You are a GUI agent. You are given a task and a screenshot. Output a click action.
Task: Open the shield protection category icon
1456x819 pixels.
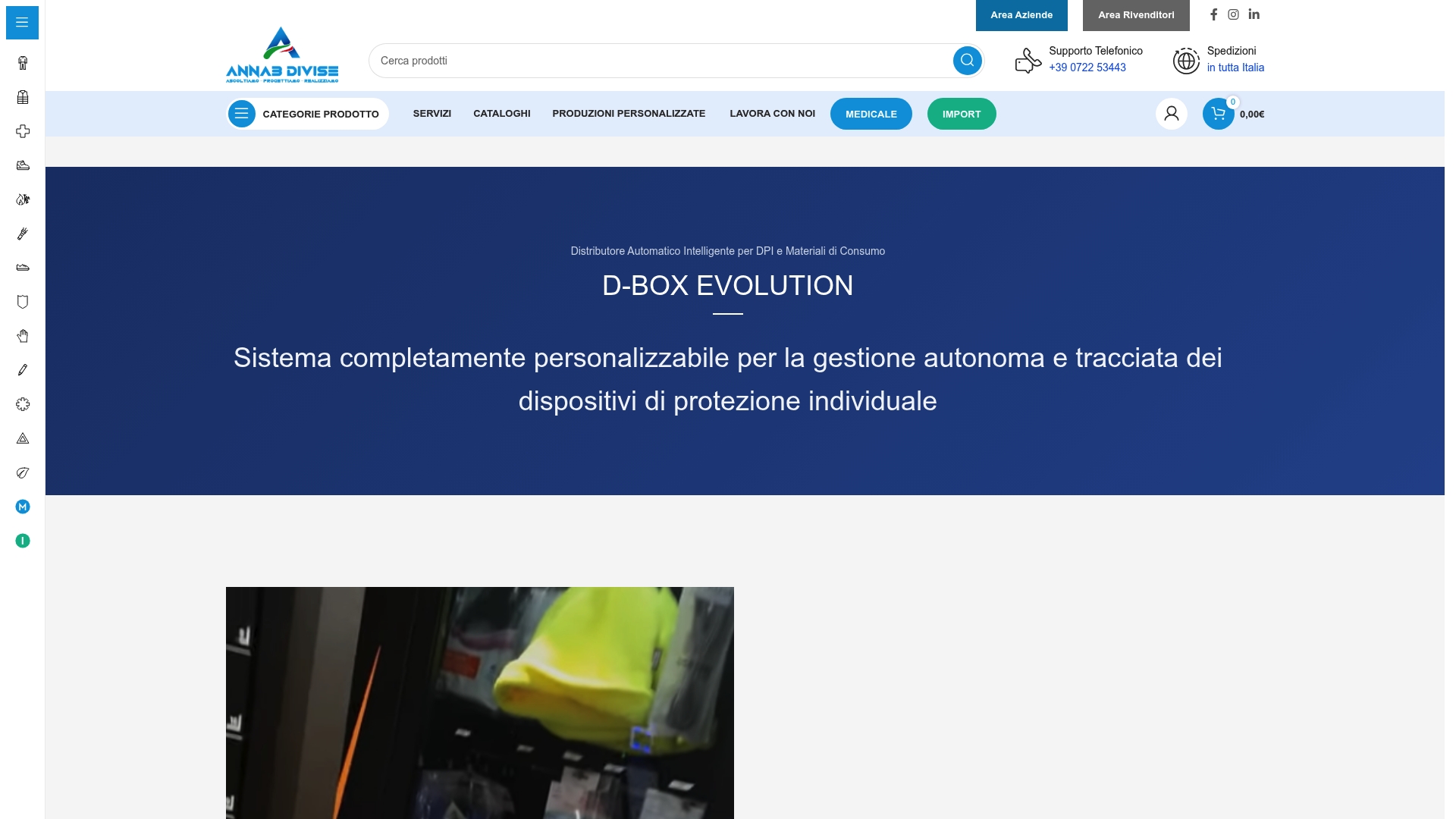tap(23, 302)
